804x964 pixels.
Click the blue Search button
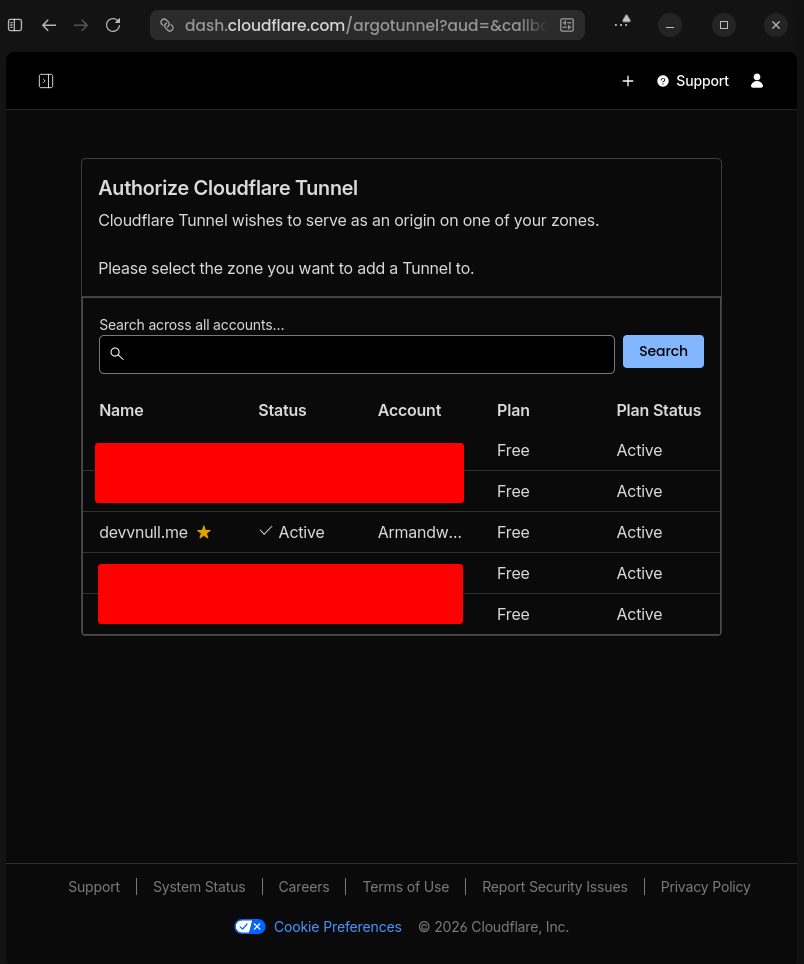click(x=663, y=352)
